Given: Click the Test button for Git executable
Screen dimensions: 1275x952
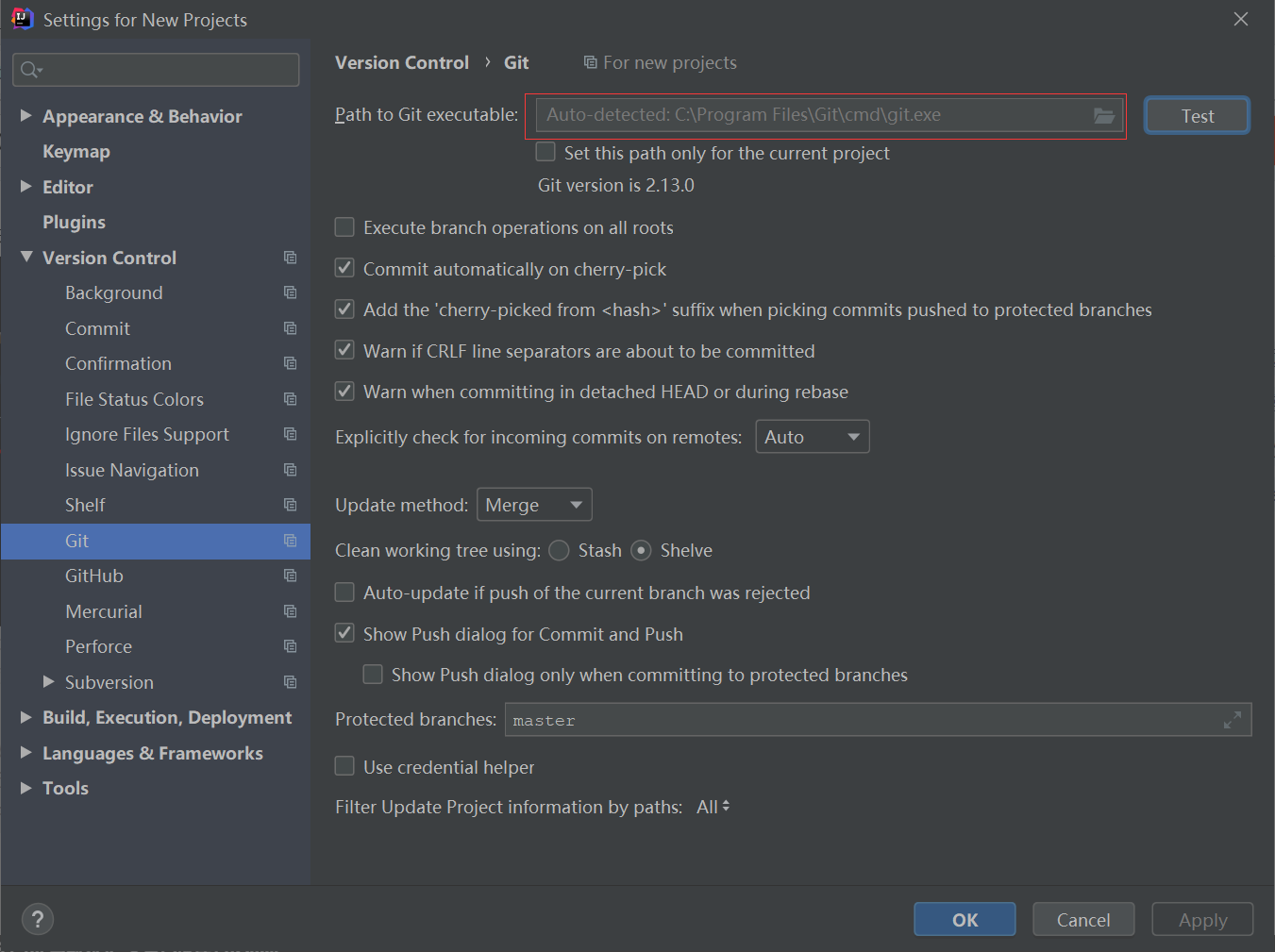Looking at the screenshot, I should tap(1197, 115).
